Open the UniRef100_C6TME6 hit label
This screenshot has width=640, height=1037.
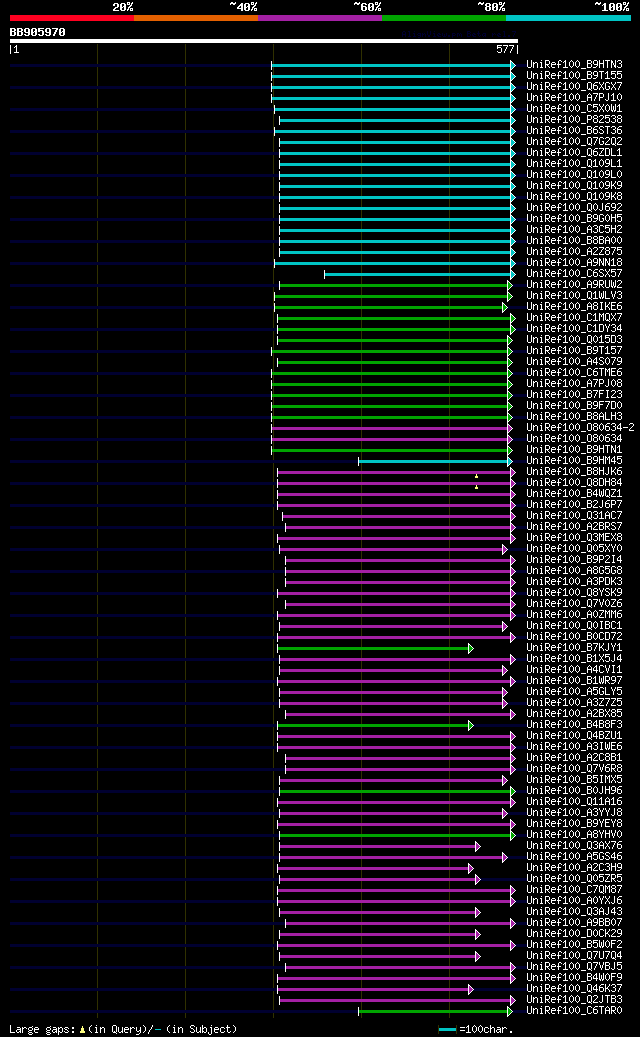click(x=574, y=372)
